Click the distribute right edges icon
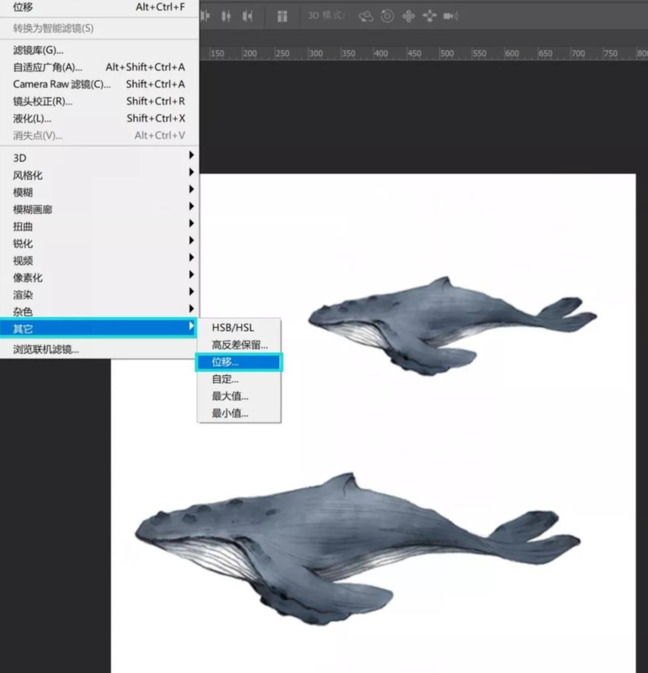Viewport: 648px width, 673px height. tap(247, 16)
